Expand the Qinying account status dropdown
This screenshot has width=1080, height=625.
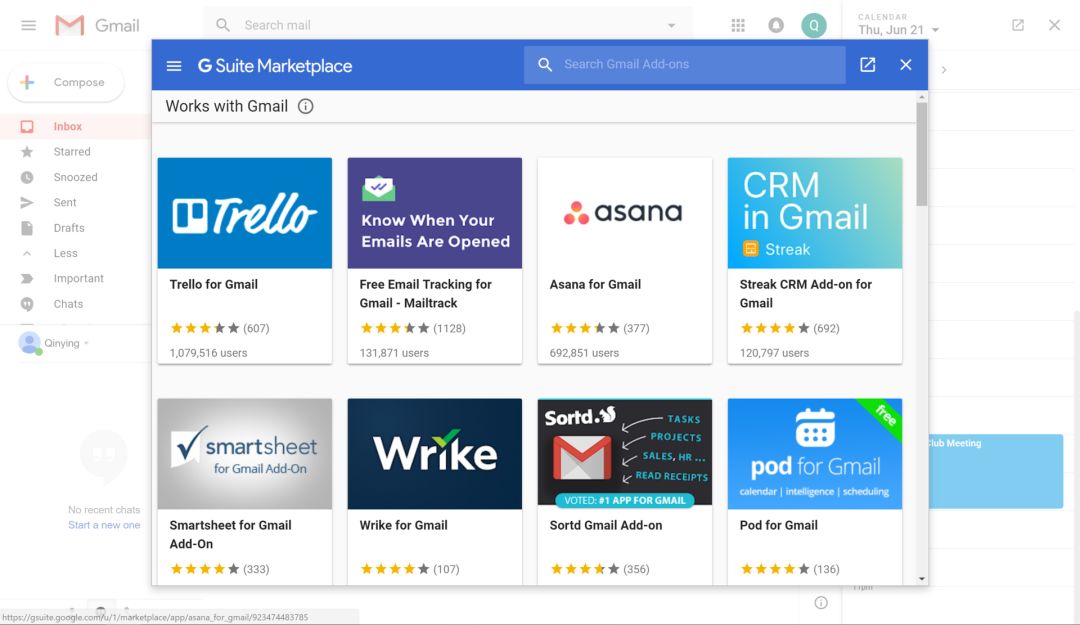point(86,344)
